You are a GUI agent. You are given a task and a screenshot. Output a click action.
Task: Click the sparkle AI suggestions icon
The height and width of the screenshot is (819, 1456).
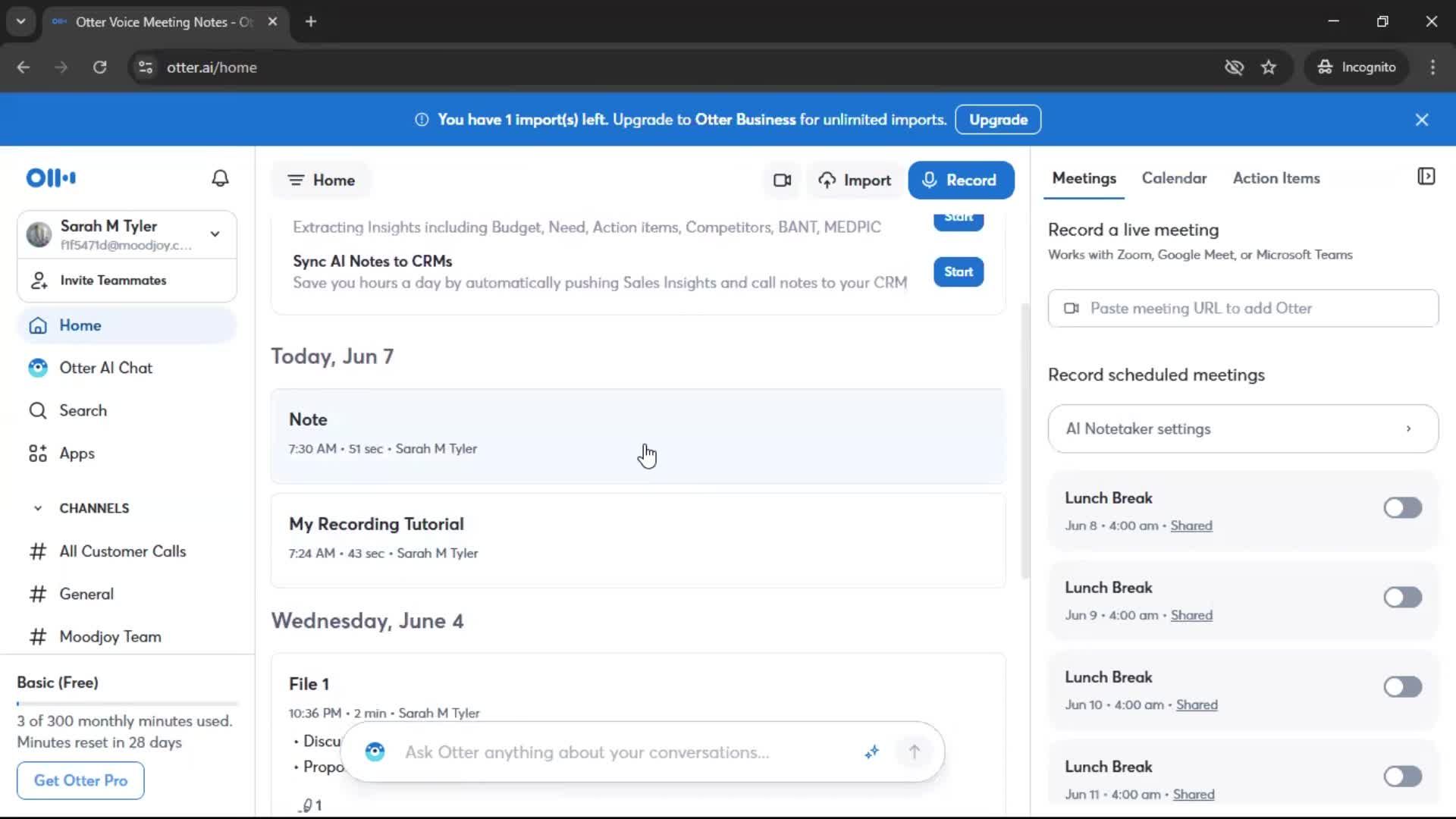872,752
